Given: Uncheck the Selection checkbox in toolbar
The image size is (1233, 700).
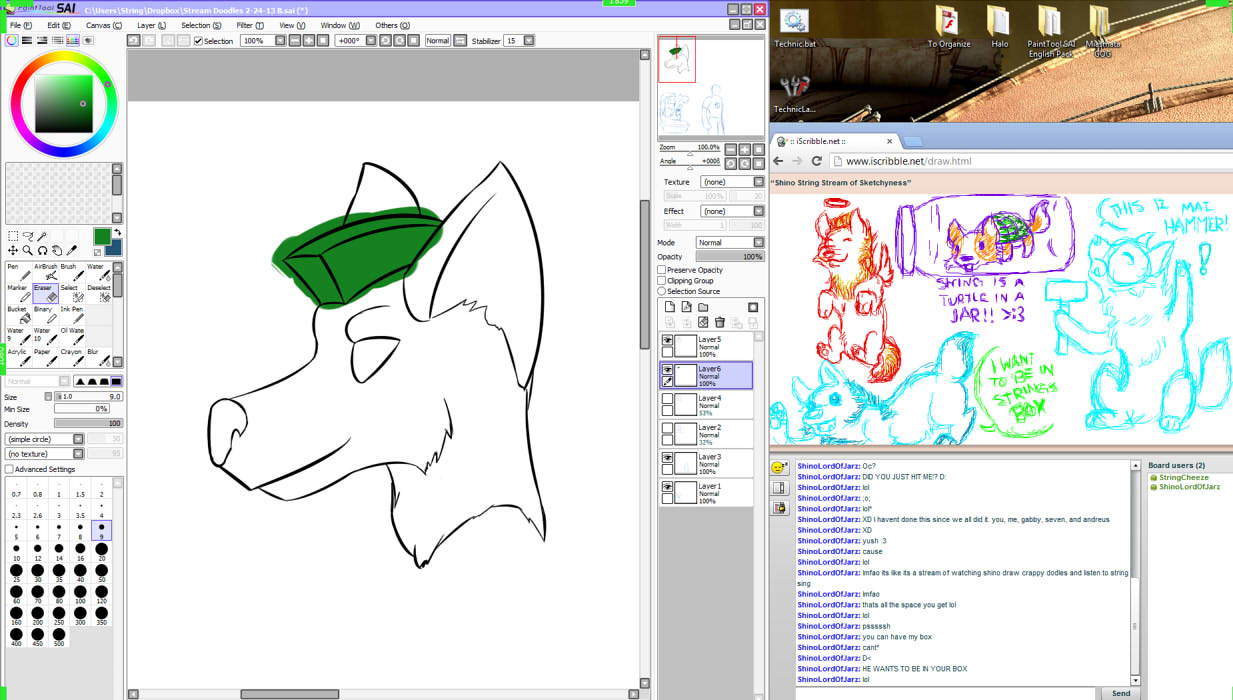Looking at the screenshot, I should [198, 41].
